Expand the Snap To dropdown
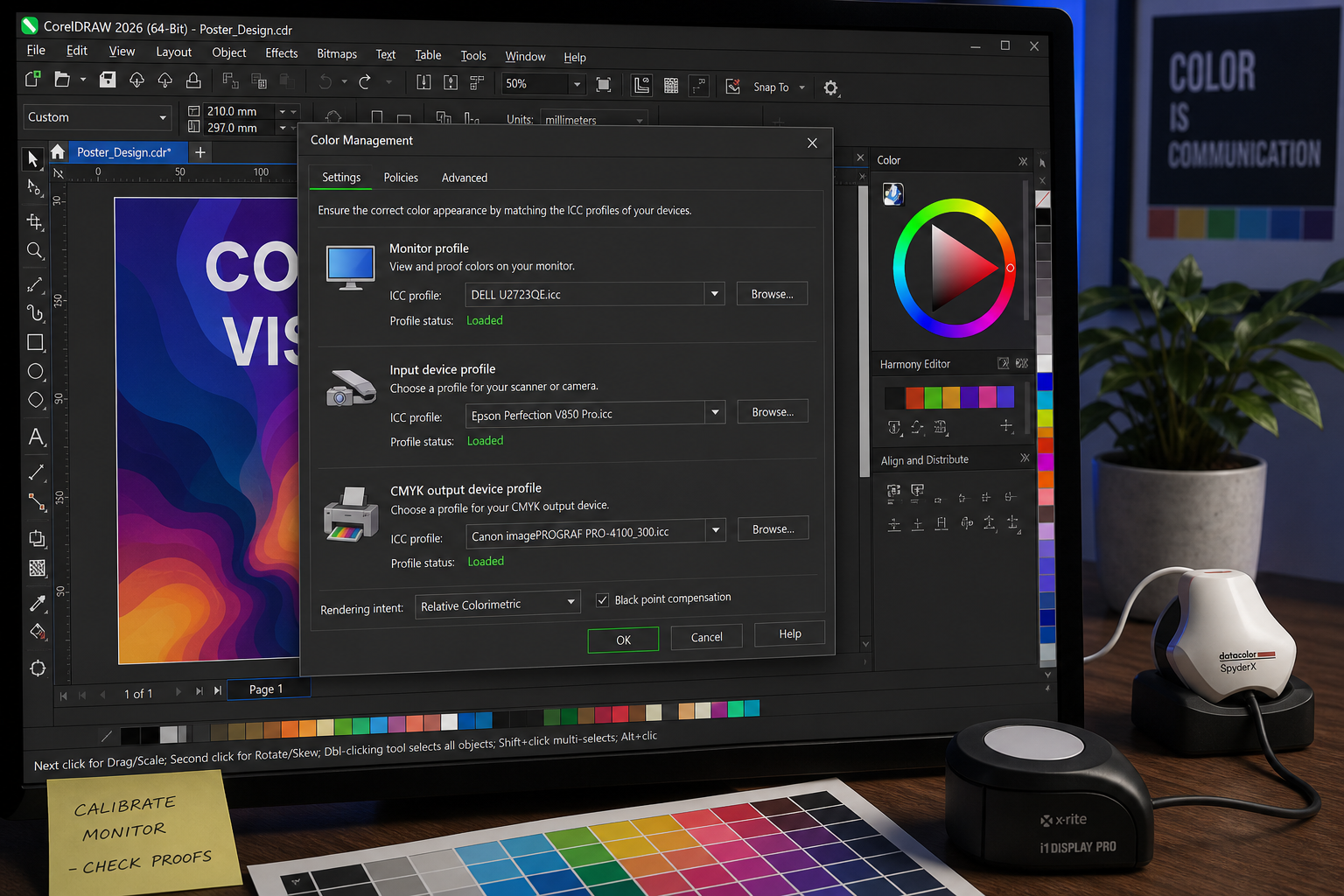This screenshot has width=1344, height=896. (x=802, y=87)
